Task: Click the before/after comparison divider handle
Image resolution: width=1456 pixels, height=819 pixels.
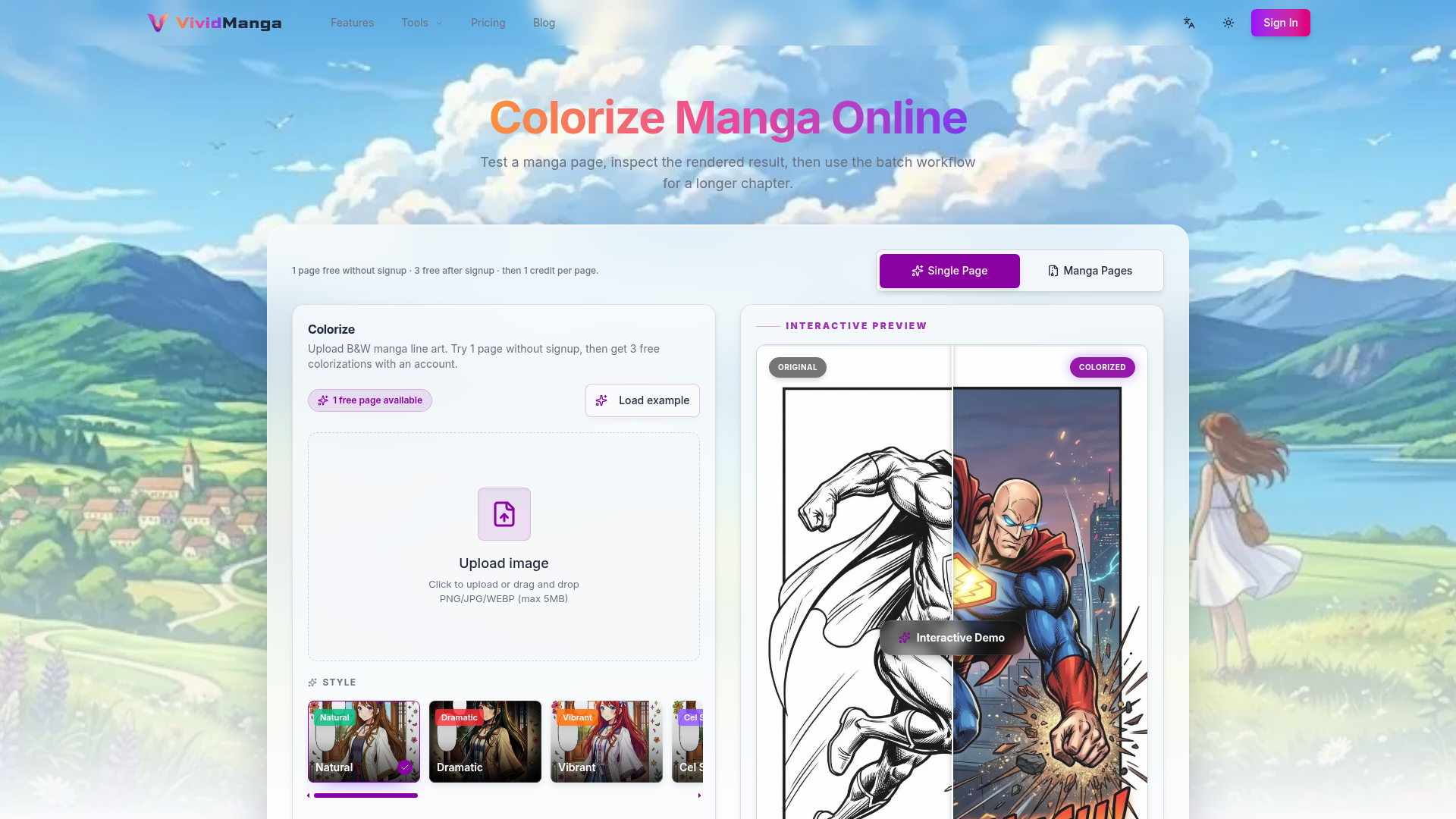Action: 952,582
